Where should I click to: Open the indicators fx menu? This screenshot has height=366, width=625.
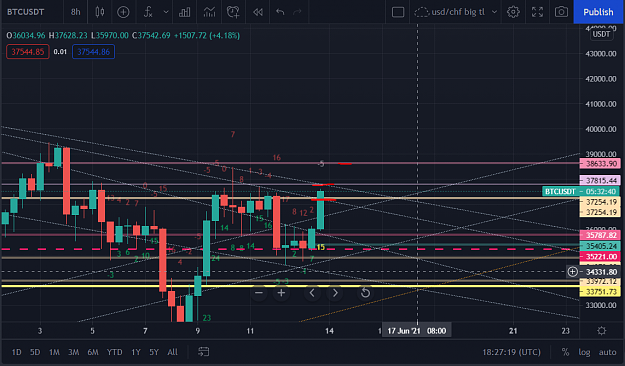(x=148, y=12)
